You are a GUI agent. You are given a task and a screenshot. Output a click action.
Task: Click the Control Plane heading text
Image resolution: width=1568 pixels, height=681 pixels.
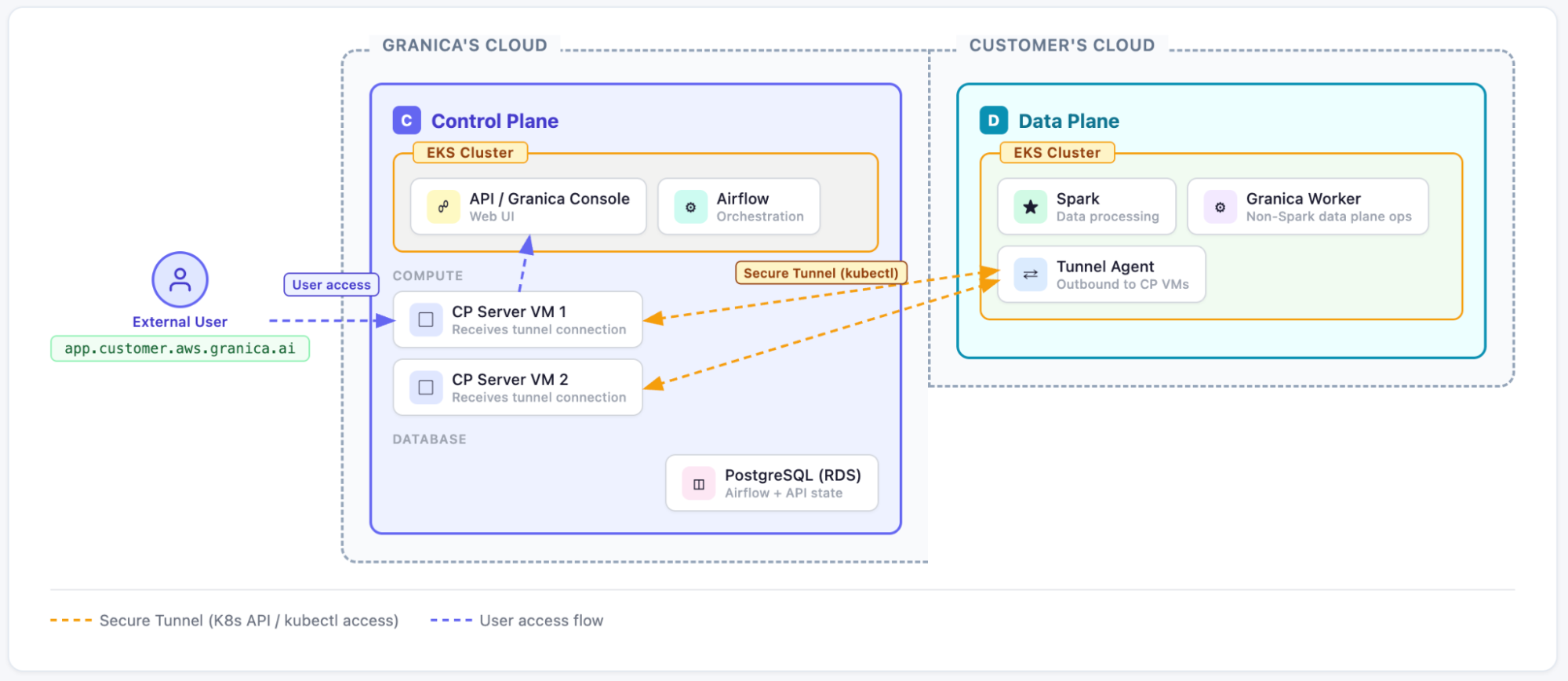[x=495, y=121]
